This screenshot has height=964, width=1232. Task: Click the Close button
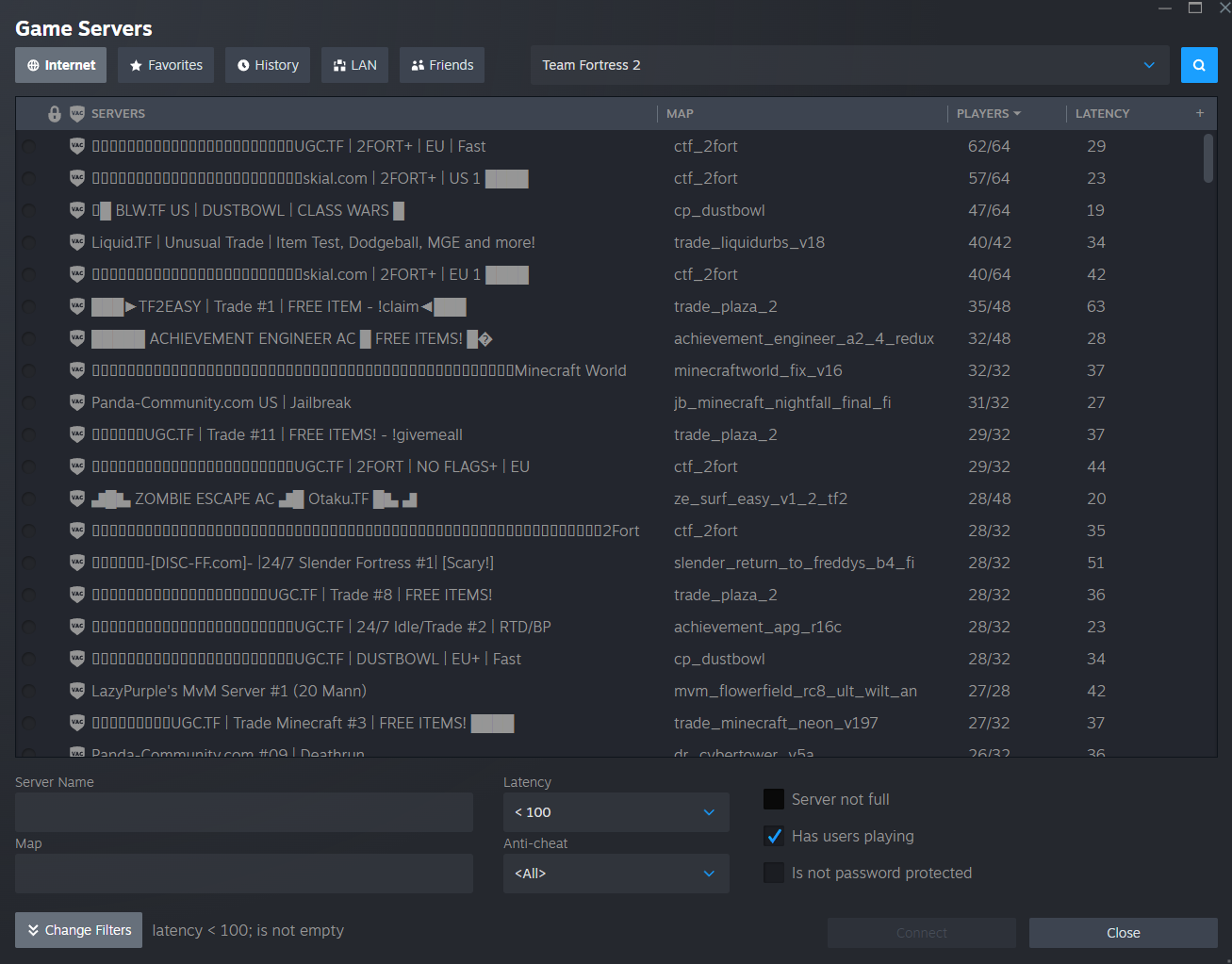(x=1124, y=933)
